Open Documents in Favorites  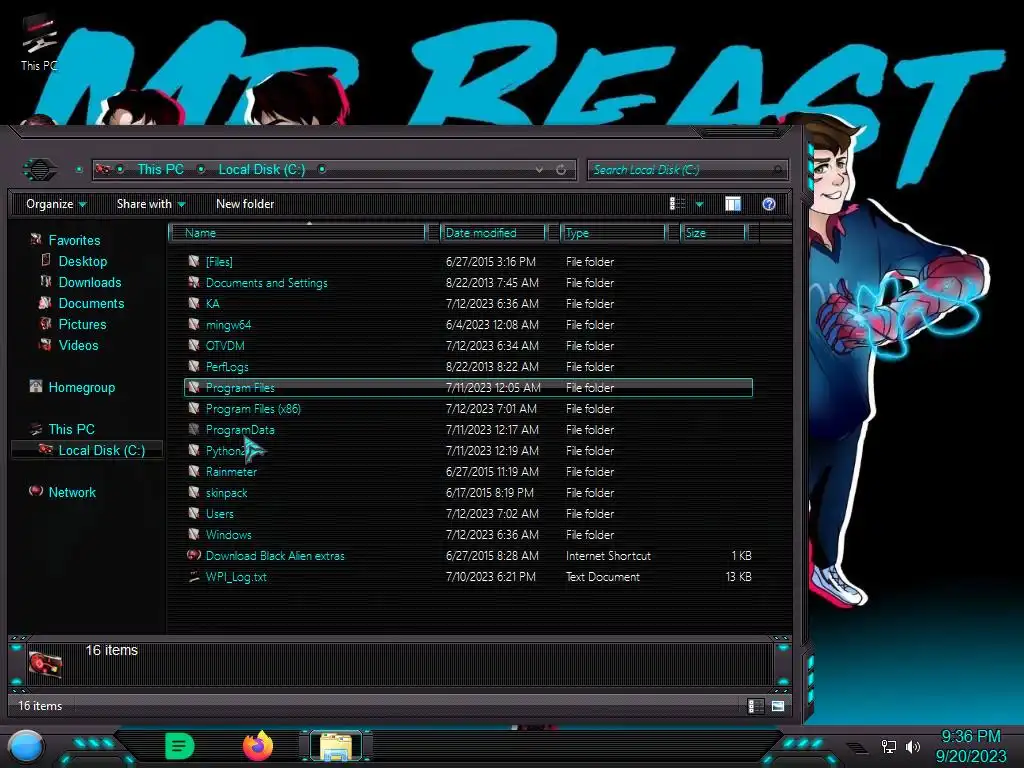(x=91, y=303)
